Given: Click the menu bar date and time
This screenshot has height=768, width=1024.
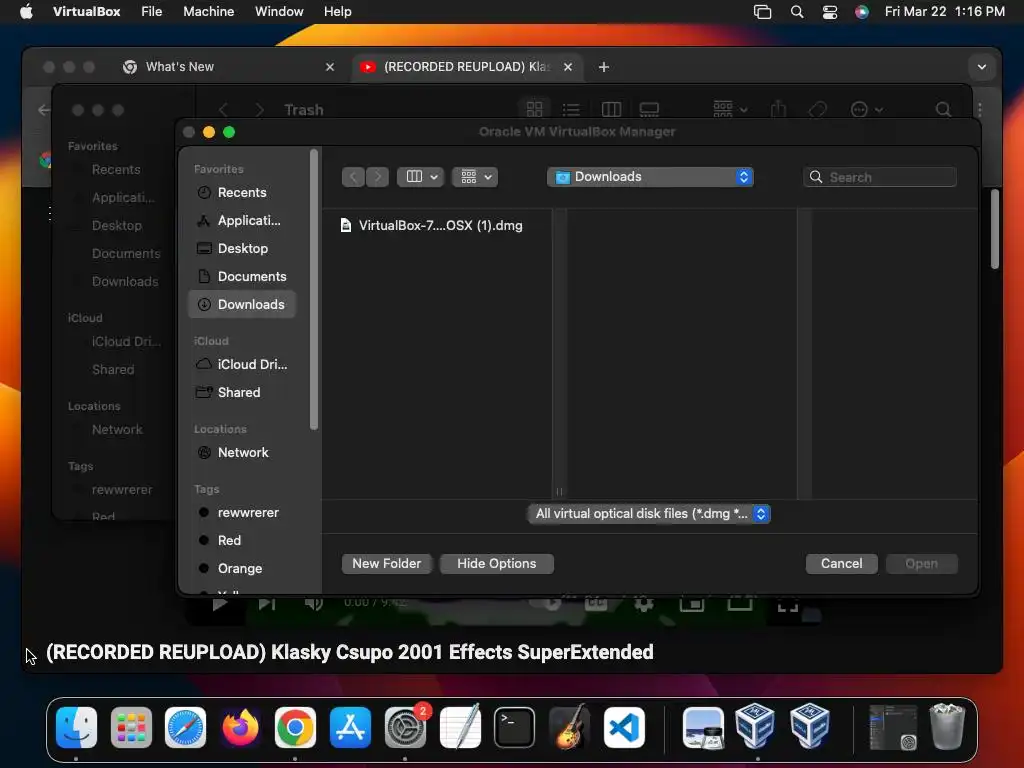Looking at the screenshot, I should [x=944, y=12].
